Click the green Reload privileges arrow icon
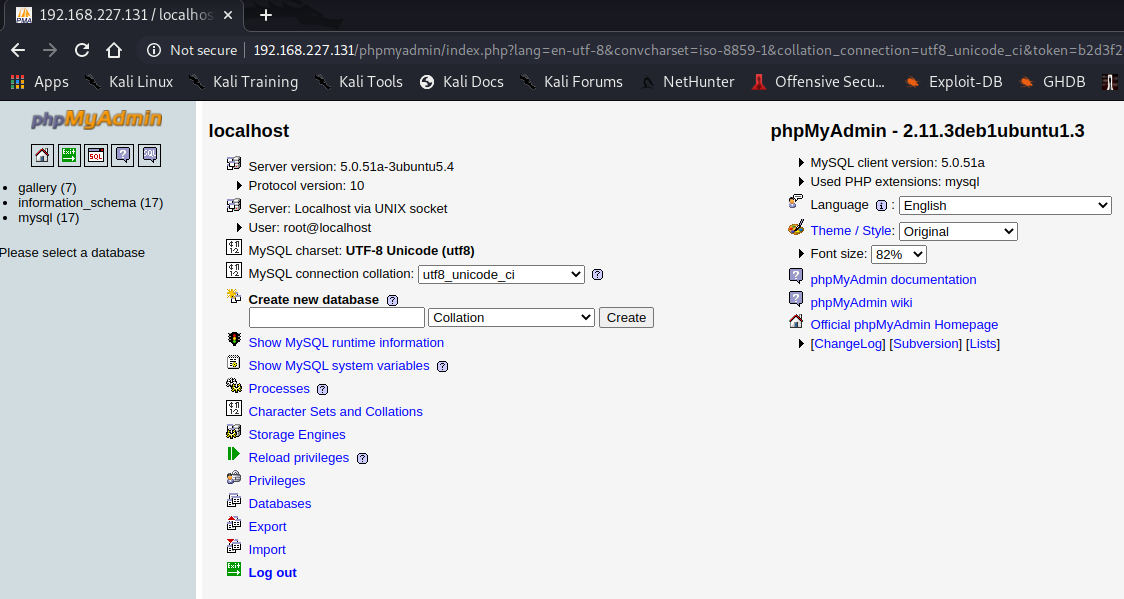The height and width of the screenshot is (599, 1124). point(234,454)
